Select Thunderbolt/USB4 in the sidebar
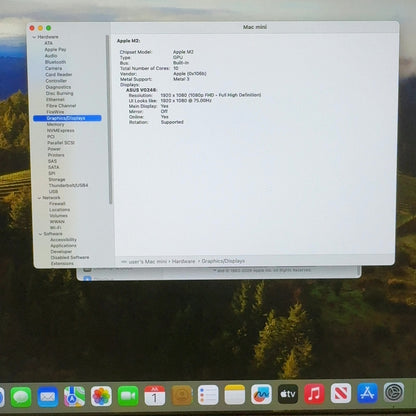This screenshot has width=416, height=416. coord(68,185)
